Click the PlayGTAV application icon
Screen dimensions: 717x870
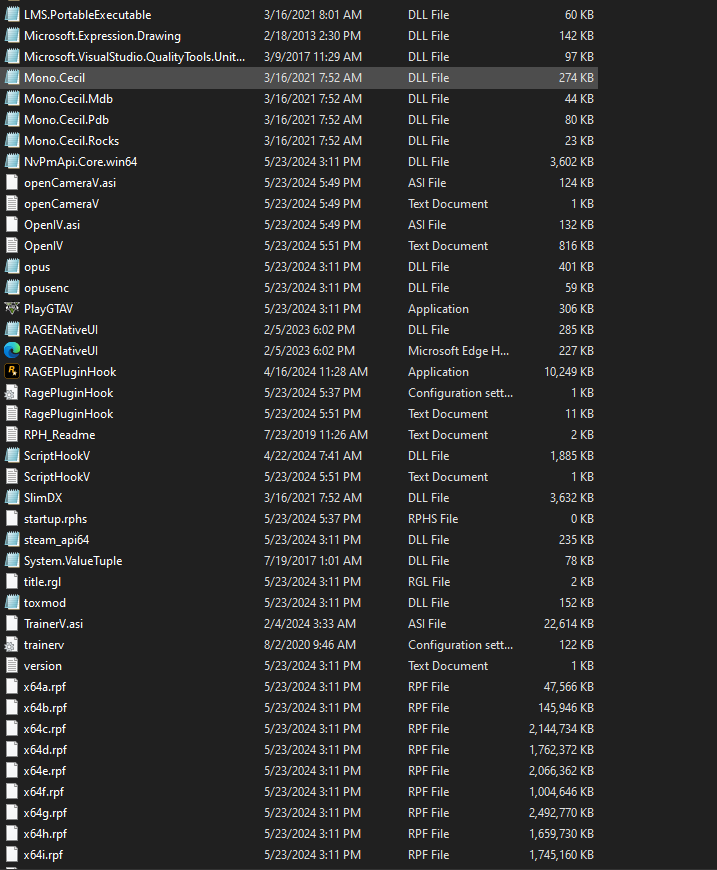point(12,308)
